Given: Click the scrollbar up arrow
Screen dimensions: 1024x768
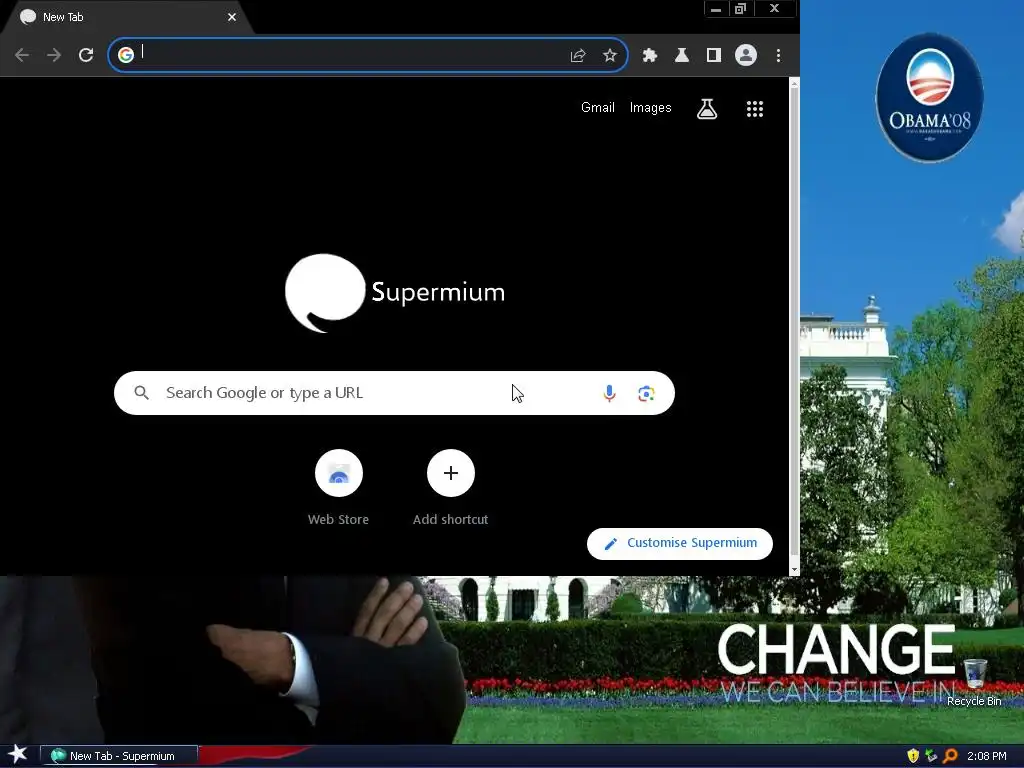Looking at the screenshot, I should (x=794, y=84).
